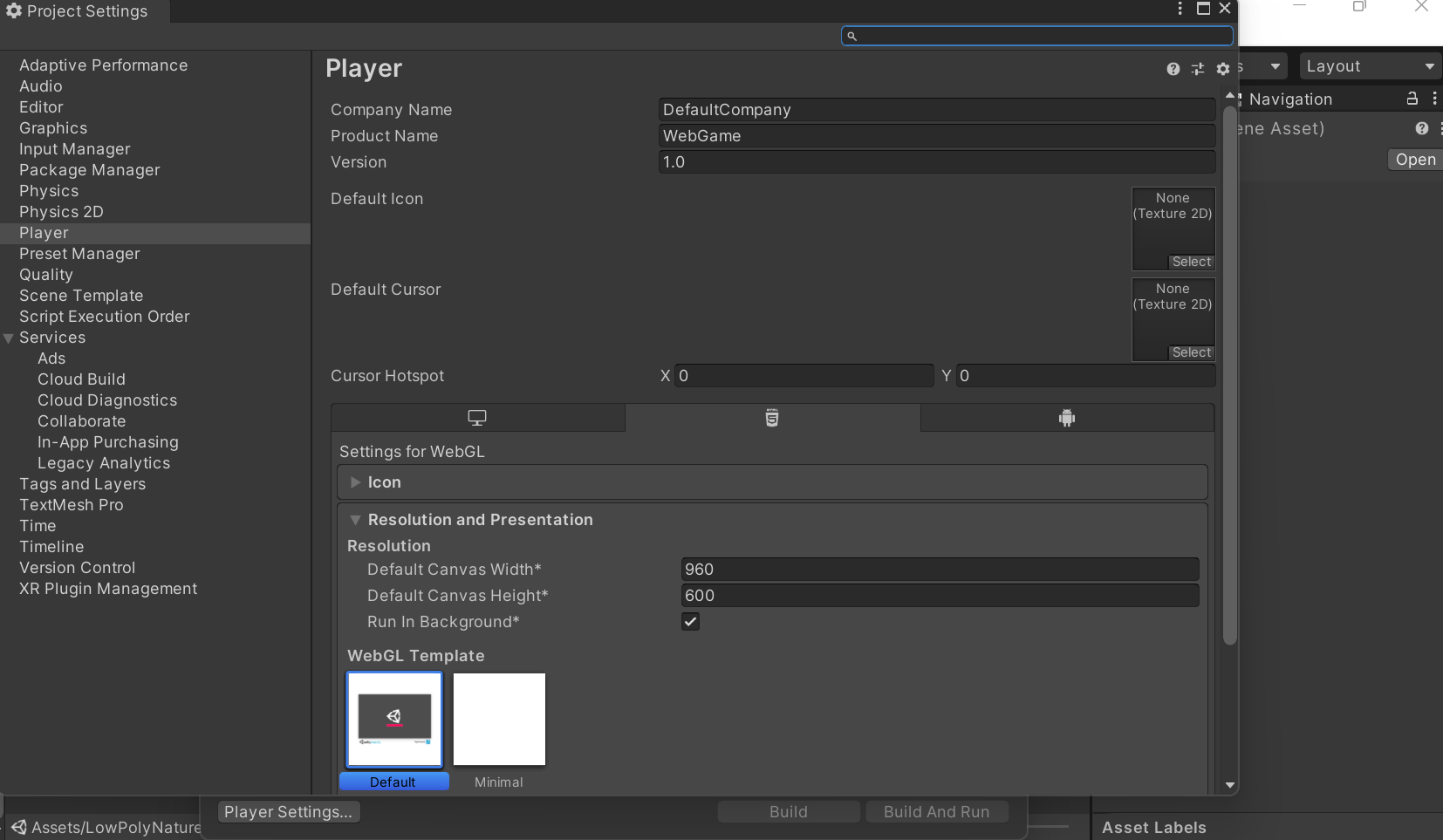Select Legacy Analytics under Services
The image size is (1443, 840).
(x=104, y=463)
